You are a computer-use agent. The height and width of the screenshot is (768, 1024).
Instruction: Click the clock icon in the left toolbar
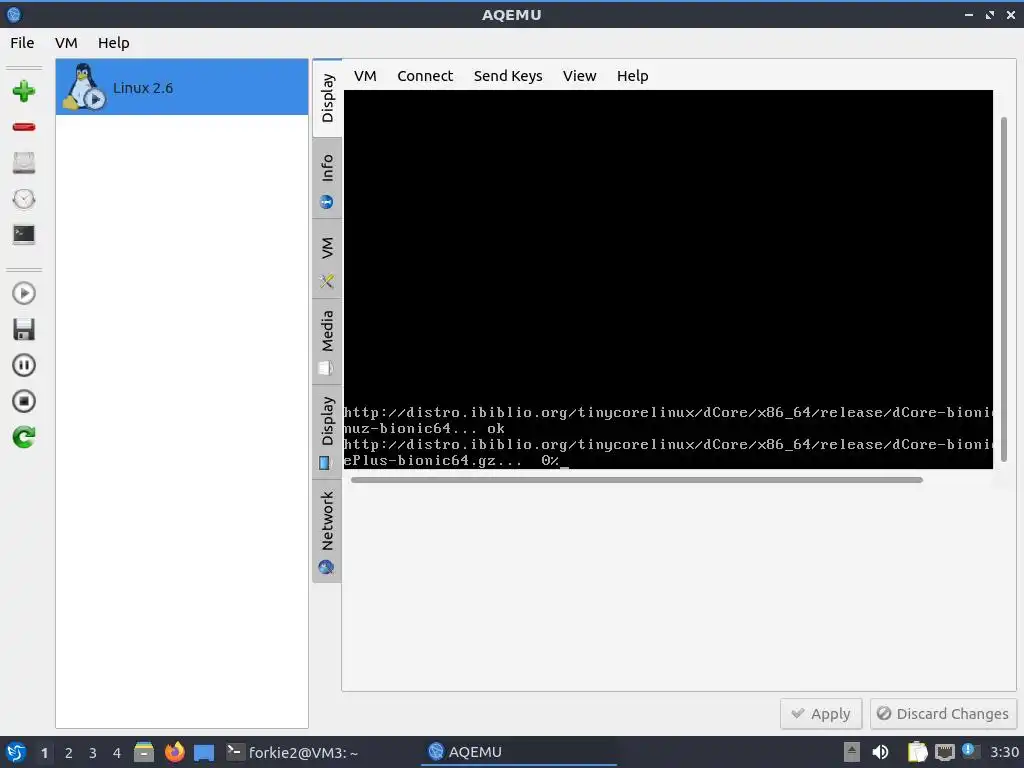tap(24, 199)
